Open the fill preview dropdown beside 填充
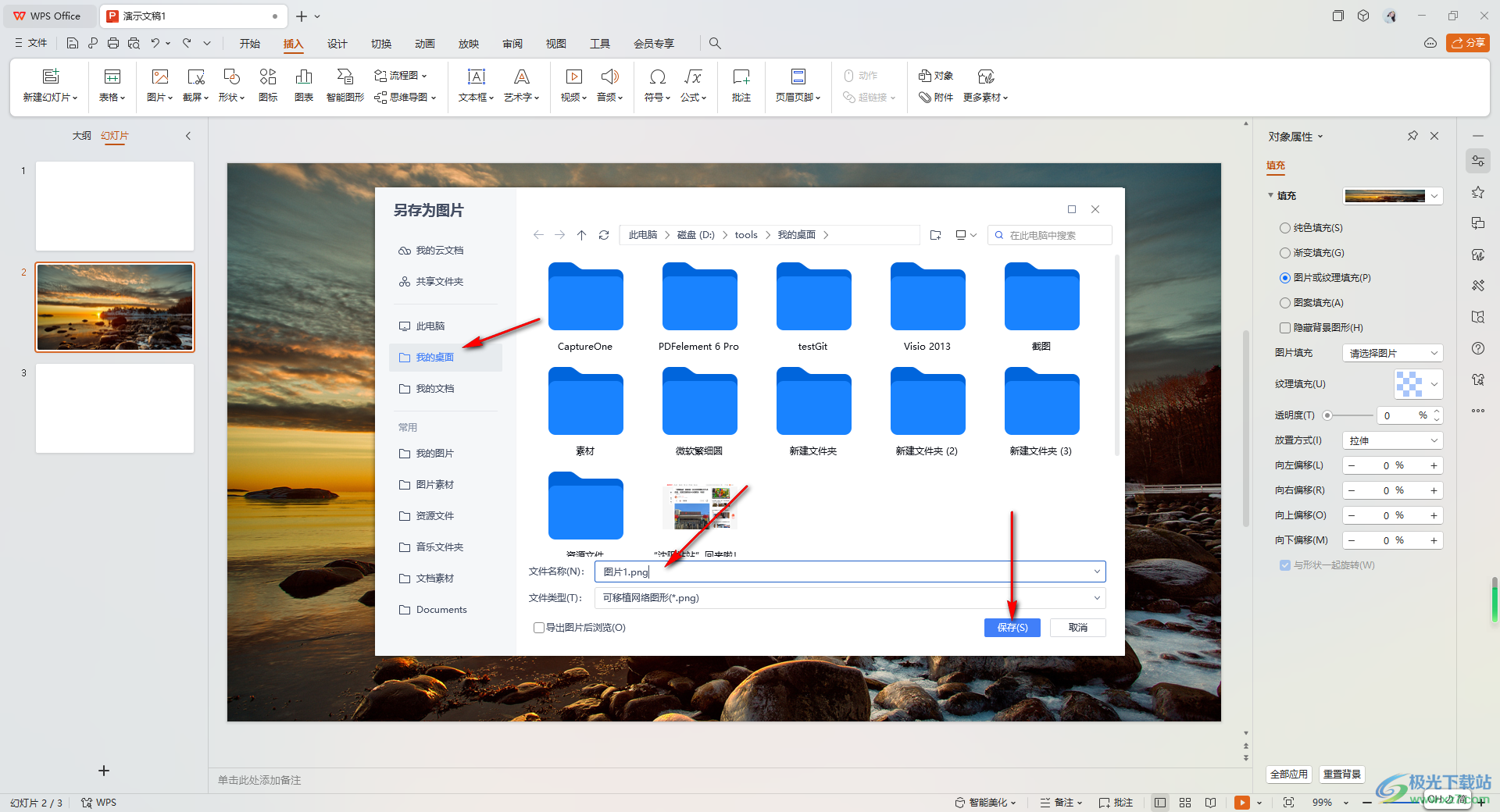Image resolution: width=1500 pixels, height=812 pixels. (1434, 196)
